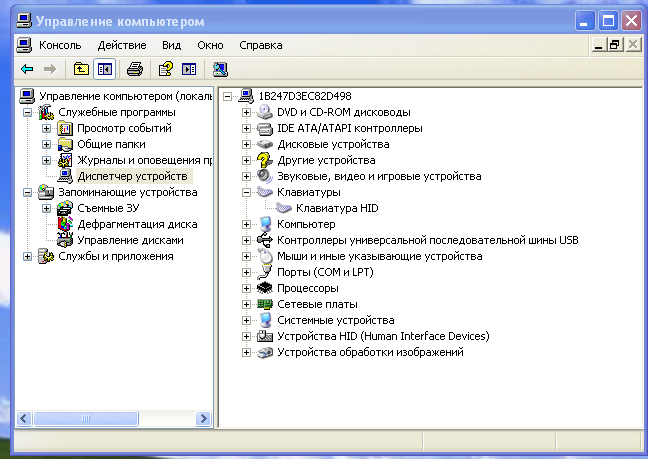648x459 pixels.
Task: Click the Мыши и иные указывающие устройства icon
Action: point(264,256)
